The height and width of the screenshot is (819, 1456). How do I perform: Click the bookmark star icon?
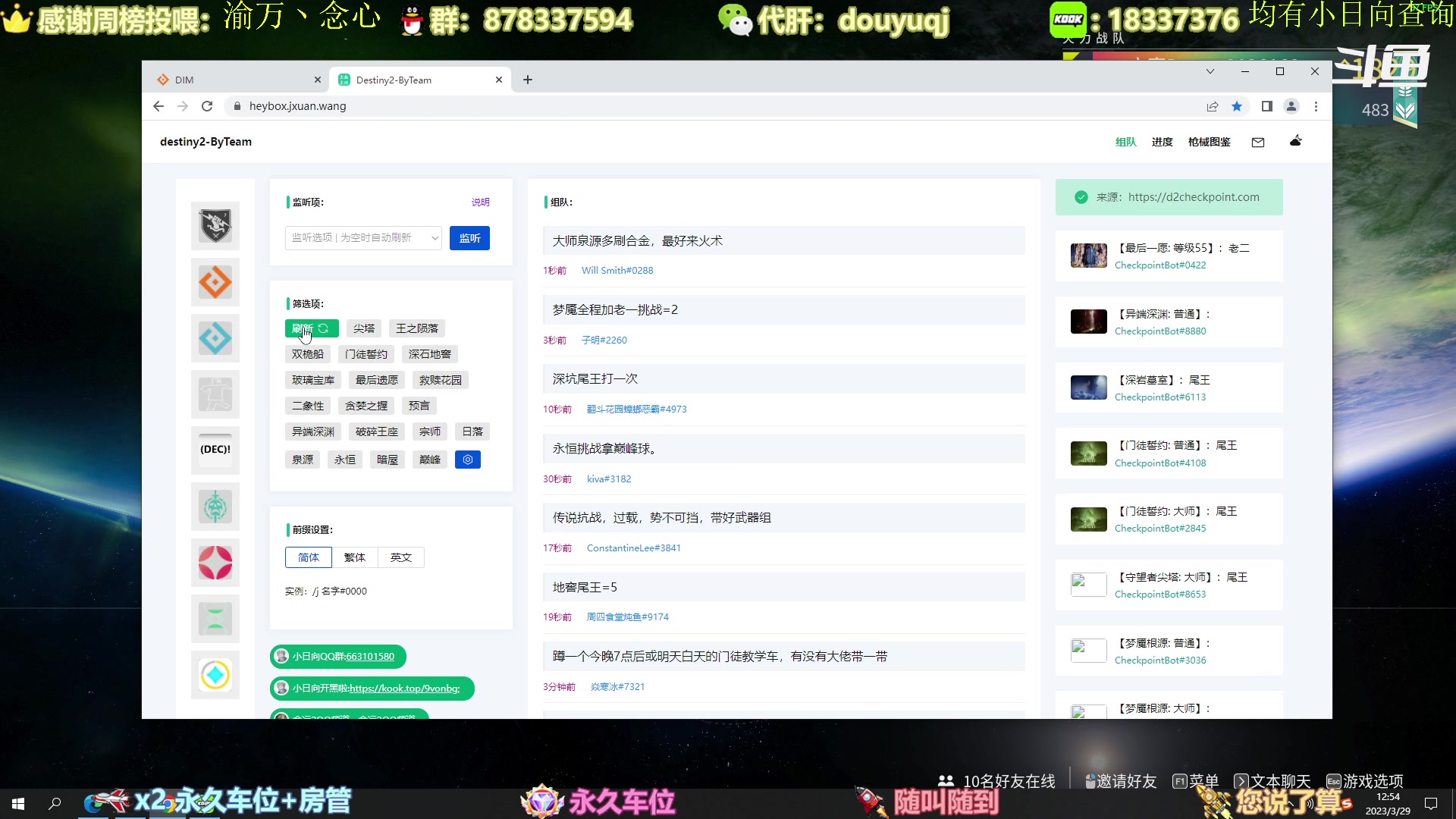coord(1237,106)
